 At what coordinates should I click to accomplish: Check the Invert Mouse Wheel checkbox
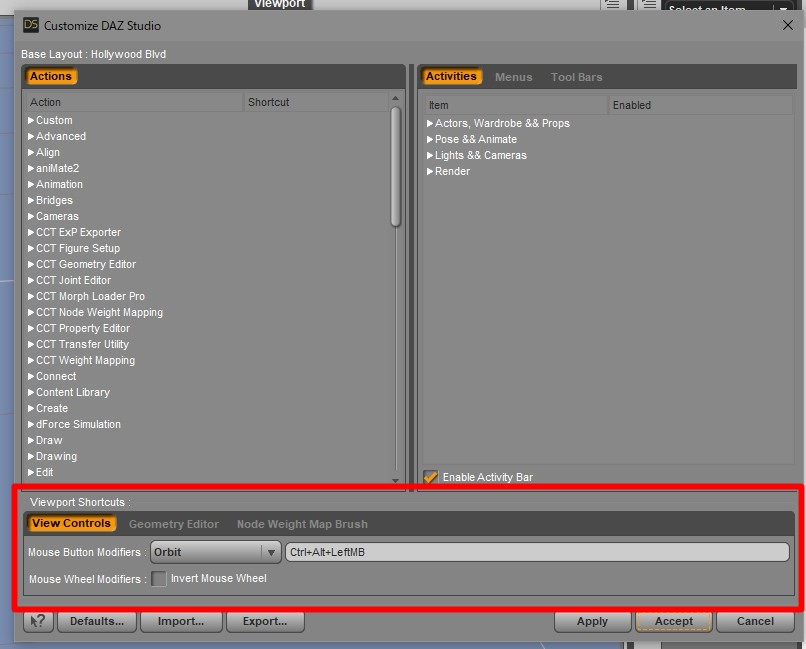159,579
